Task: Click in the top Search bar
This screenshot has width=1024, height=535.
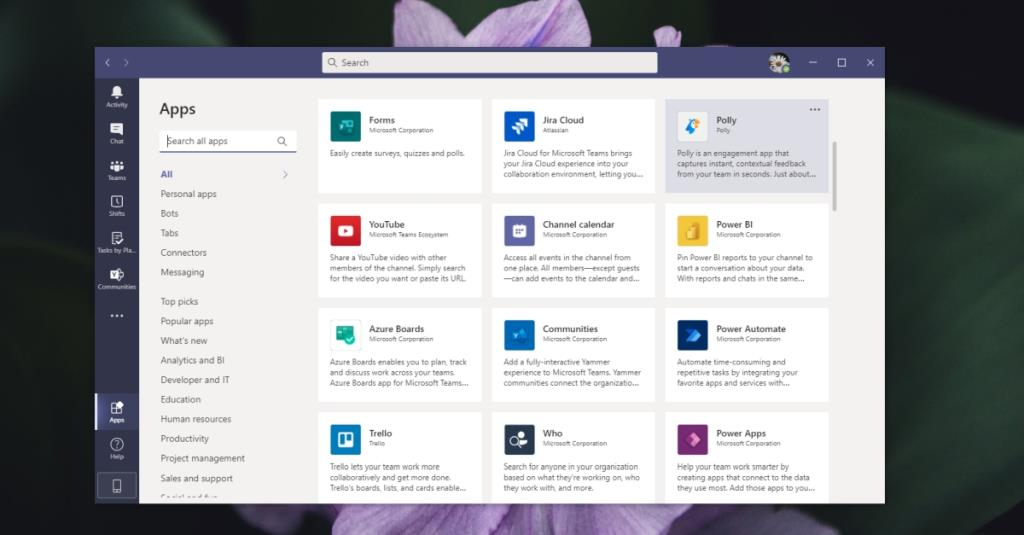Action: click(x=489, y=63)
